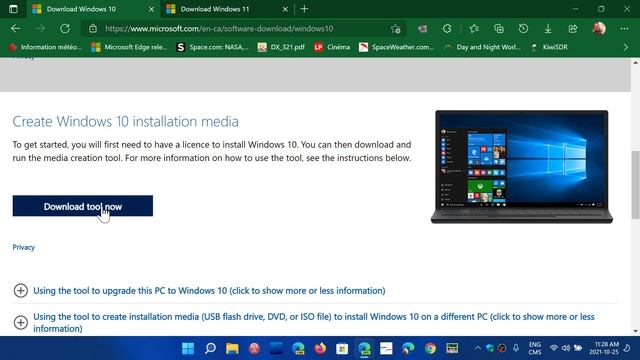The image size is (640, 360).
Task: Click the Download tool now button
Action: [x=83, y=206]
